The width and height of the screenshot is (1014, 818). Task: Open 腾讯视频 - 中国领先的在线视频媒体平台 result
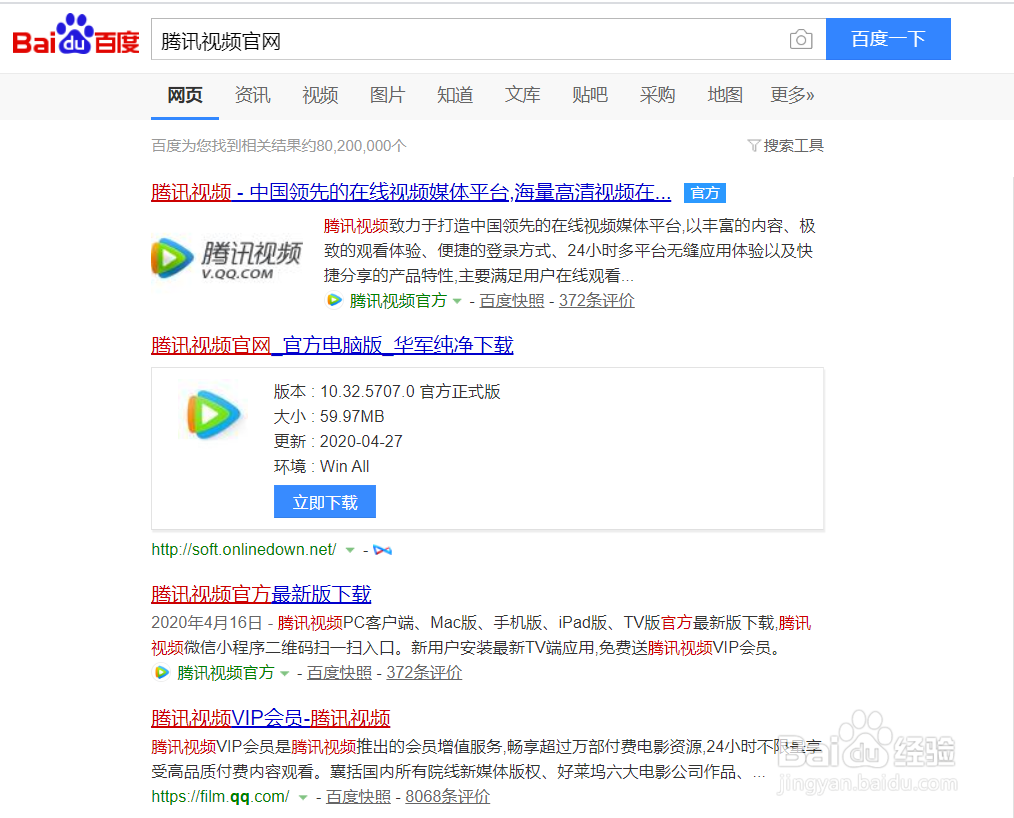tap(411, 193)
